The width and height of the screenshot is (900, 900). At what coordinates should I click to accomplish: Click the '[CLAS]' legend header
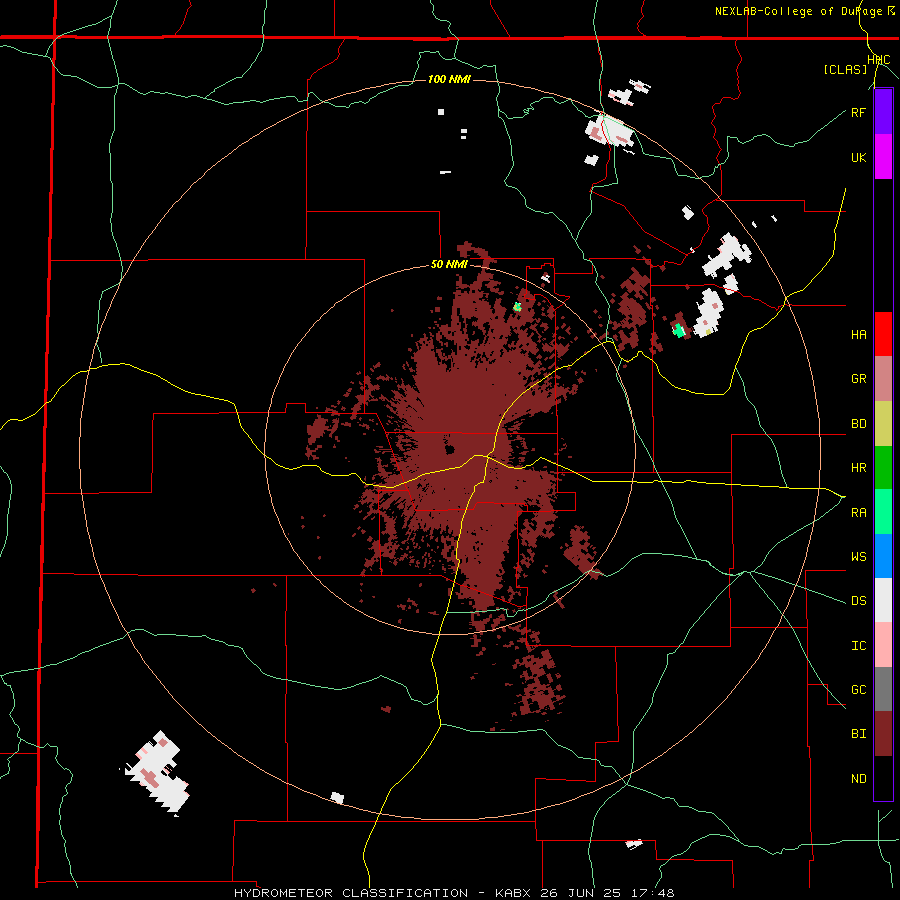coord(845,69)
